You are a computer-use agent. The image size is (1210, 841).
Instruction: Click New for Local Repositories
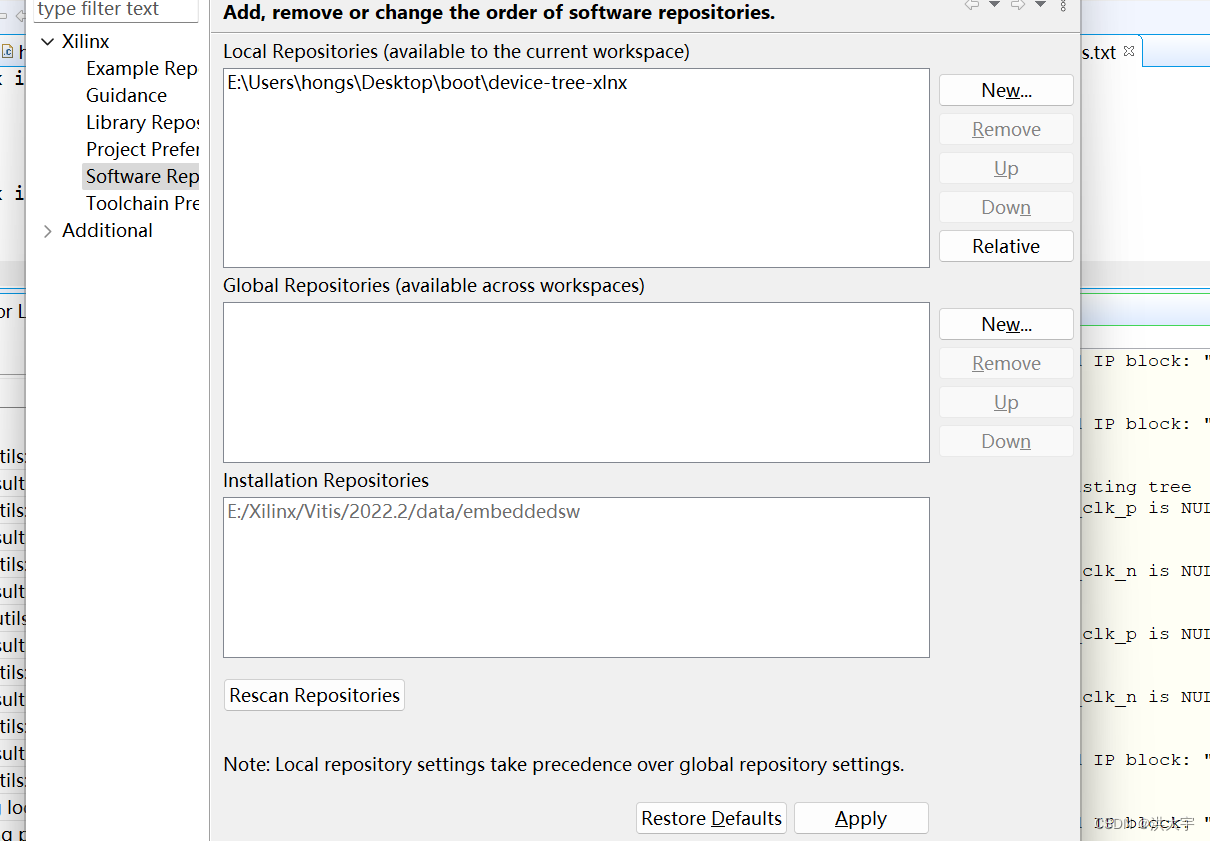pos(1006,90)
